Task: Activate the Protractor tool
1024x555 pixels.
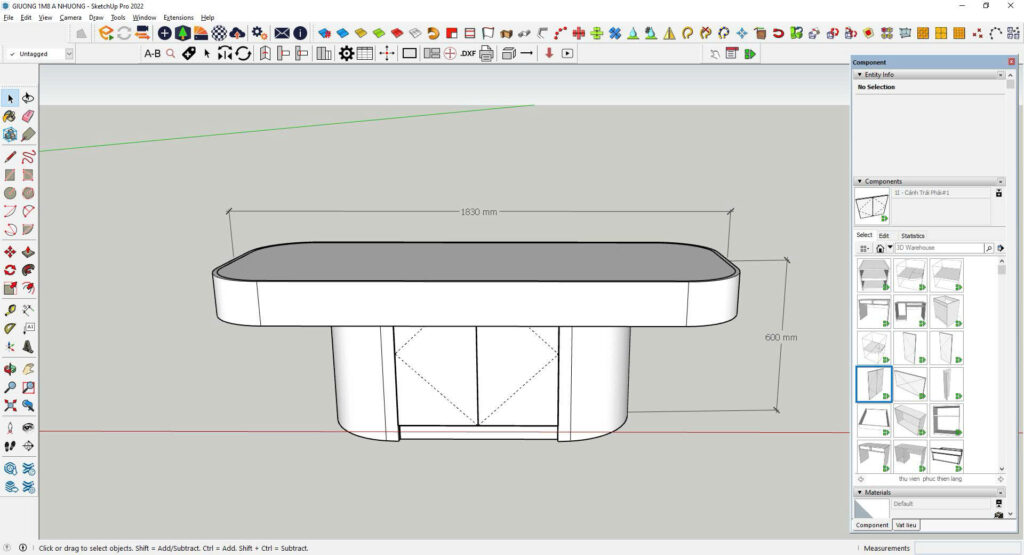Action: 10,328
